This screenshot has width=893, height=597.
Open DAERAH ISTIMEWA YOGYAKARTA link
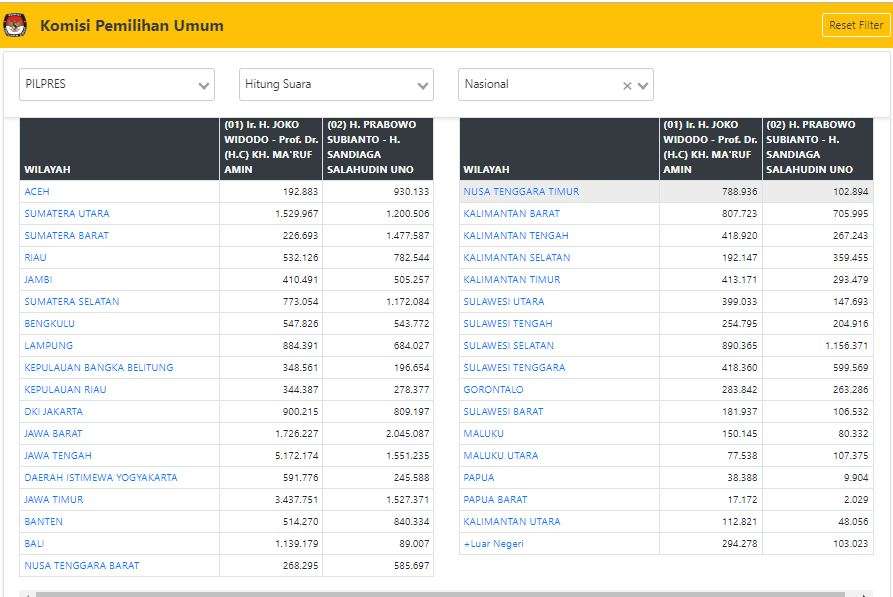[101, 477]
